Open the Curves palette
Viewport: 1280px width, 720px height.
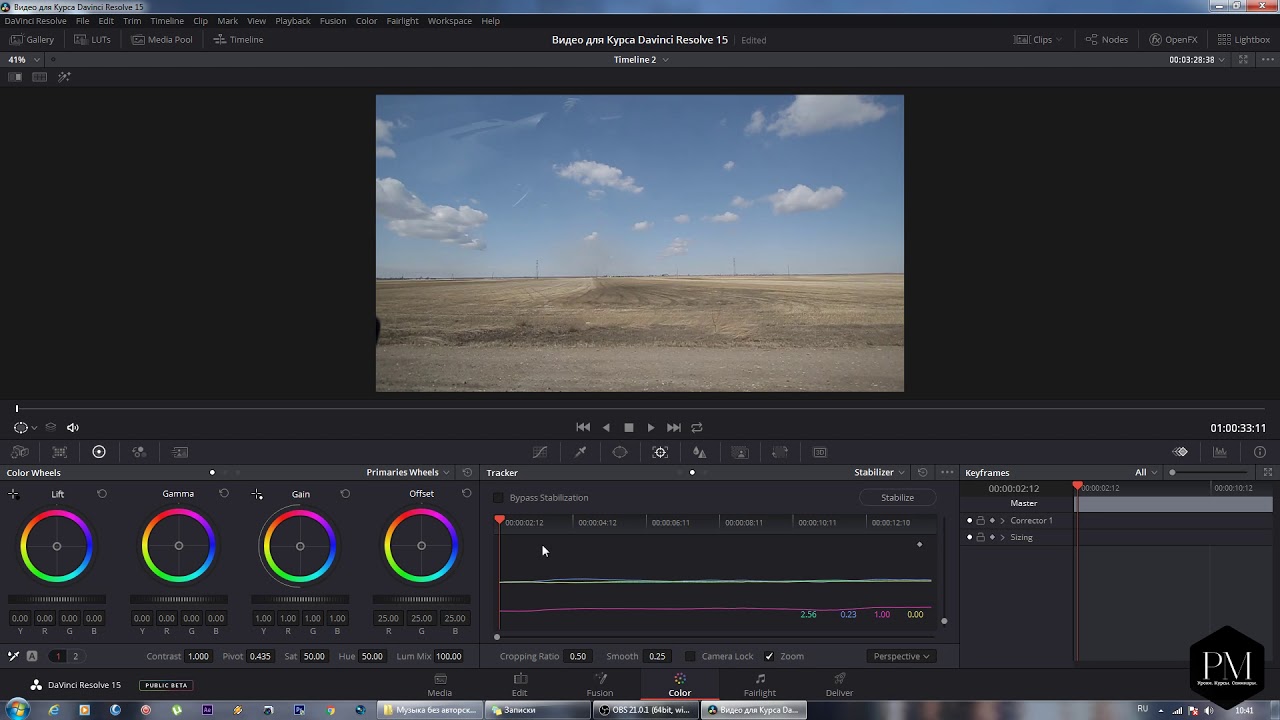click(540, 452)
